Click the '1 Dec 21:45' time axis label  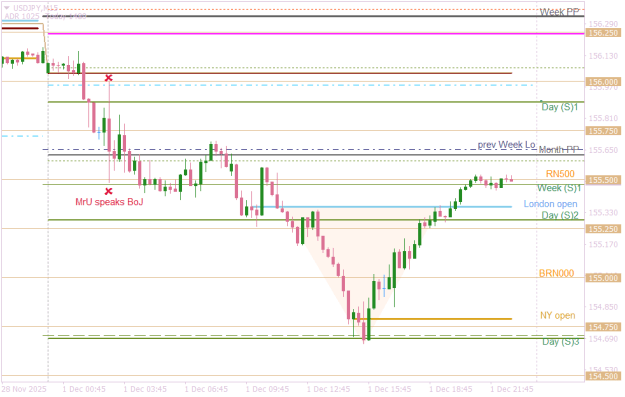512,389
